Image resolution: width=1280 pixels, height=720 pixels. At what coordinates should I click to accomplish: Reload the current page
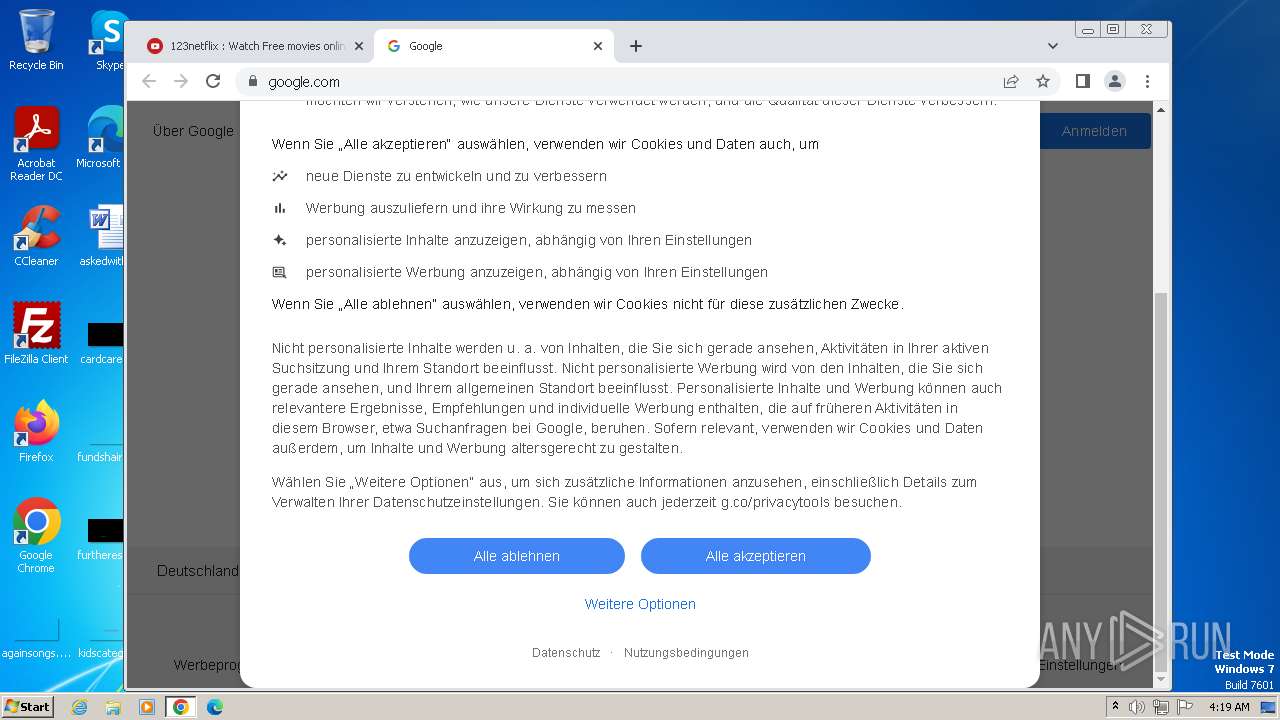[x=213, y=82]
